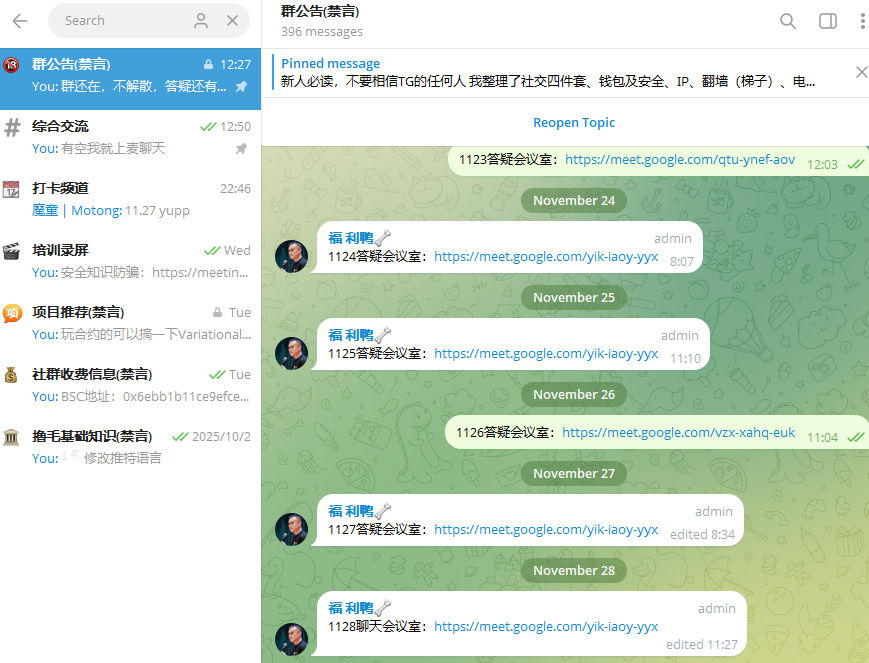869x663 pixels.
Task: Click the orange 项 icon of 项目推荐
Action: pyautogui.click(x=12, y=313)
